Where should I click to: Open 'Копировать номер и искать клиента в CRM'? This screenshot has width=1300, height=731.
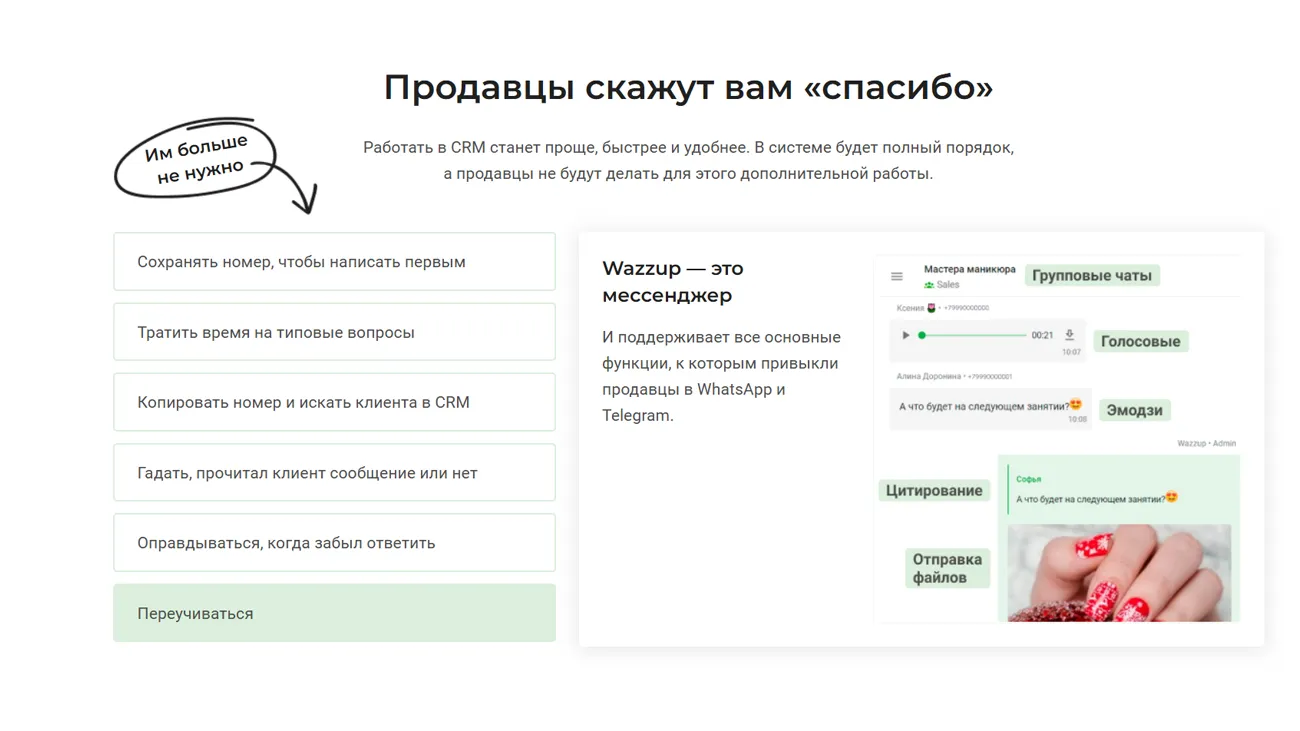pos(334,402)
